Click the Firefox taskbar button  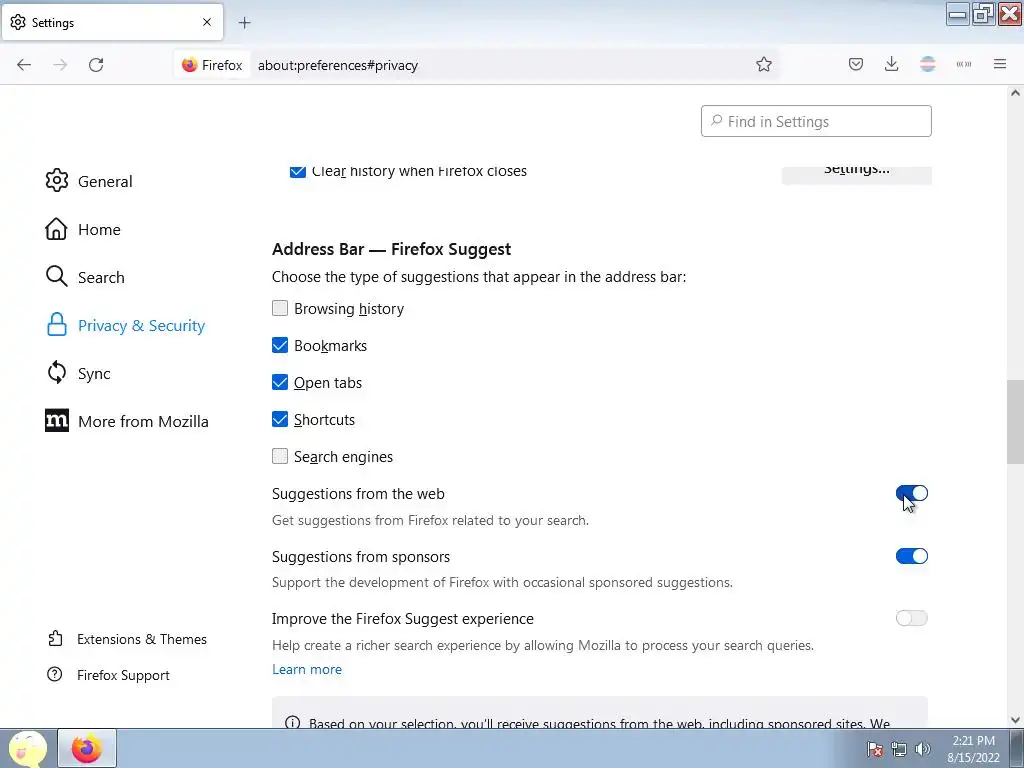point(87,748)
